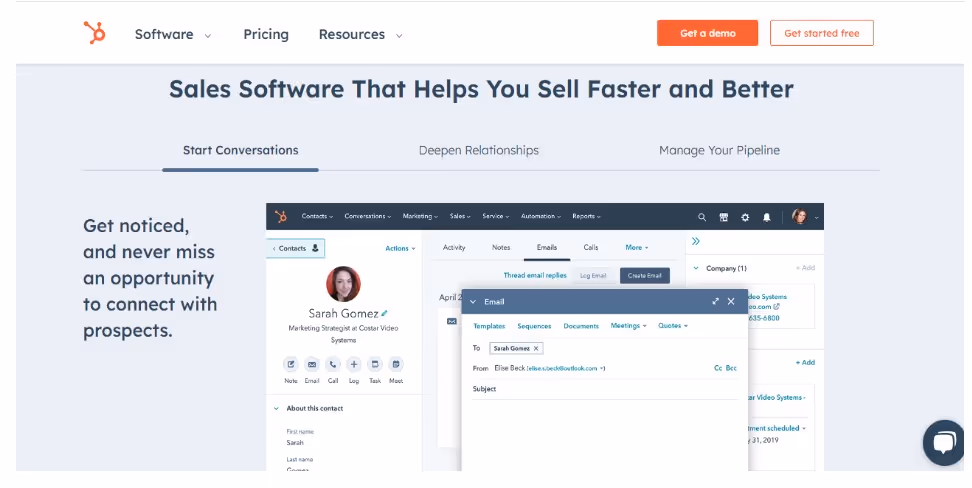Expand the Resources menu
This screenshot has width=972, height=488.
(361, 34)
